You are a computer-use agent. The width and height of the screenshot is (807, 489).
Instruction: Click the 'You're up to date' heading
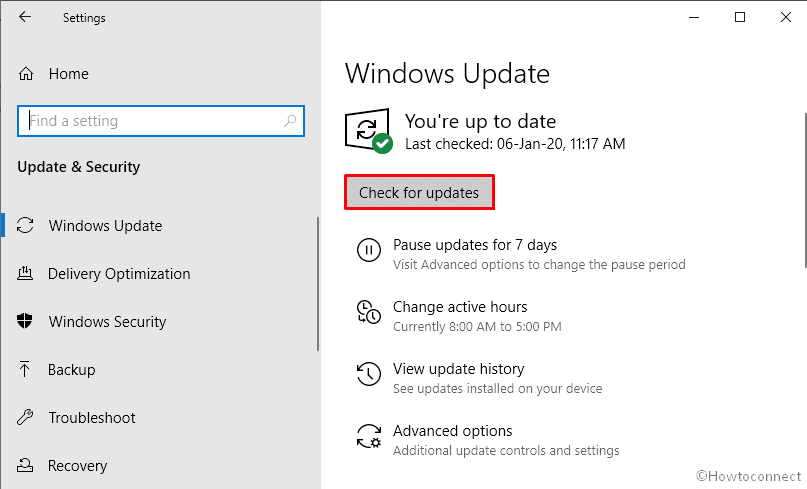point(481,121)
